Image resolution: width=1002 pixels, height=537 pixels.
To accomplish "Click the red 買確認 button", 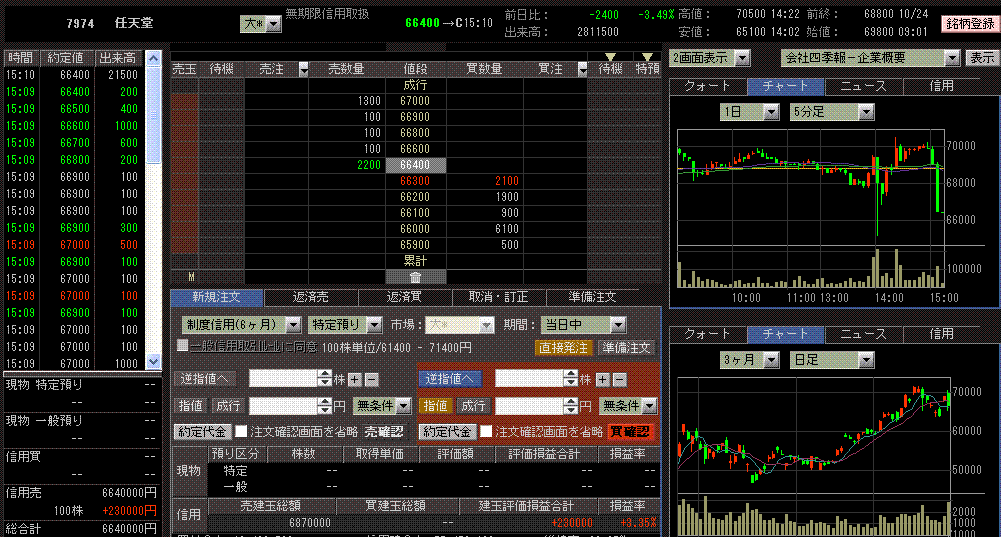I will pyautogui.click(x=630, y=432).
